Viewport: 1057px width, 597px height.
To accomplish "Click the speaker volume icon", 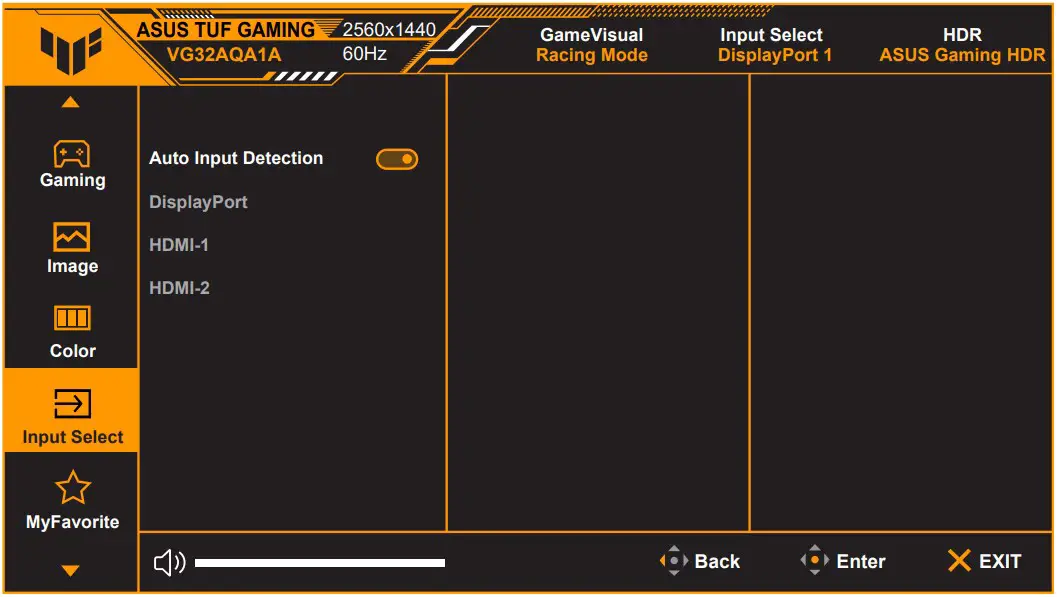I will point(169,562).
